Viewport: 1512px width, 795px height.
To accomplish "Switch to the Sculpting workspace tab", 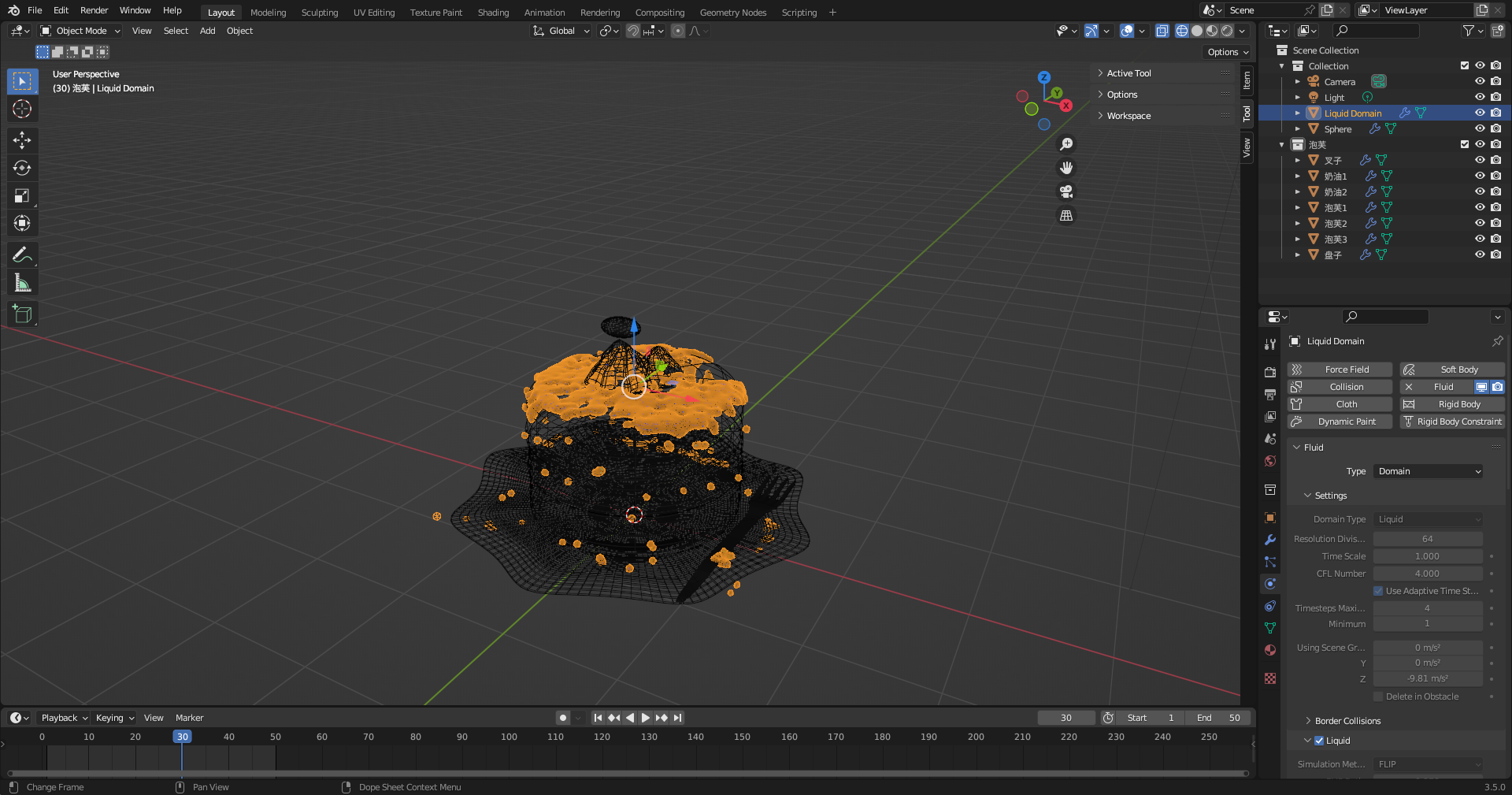I will (x=320, y=13).
